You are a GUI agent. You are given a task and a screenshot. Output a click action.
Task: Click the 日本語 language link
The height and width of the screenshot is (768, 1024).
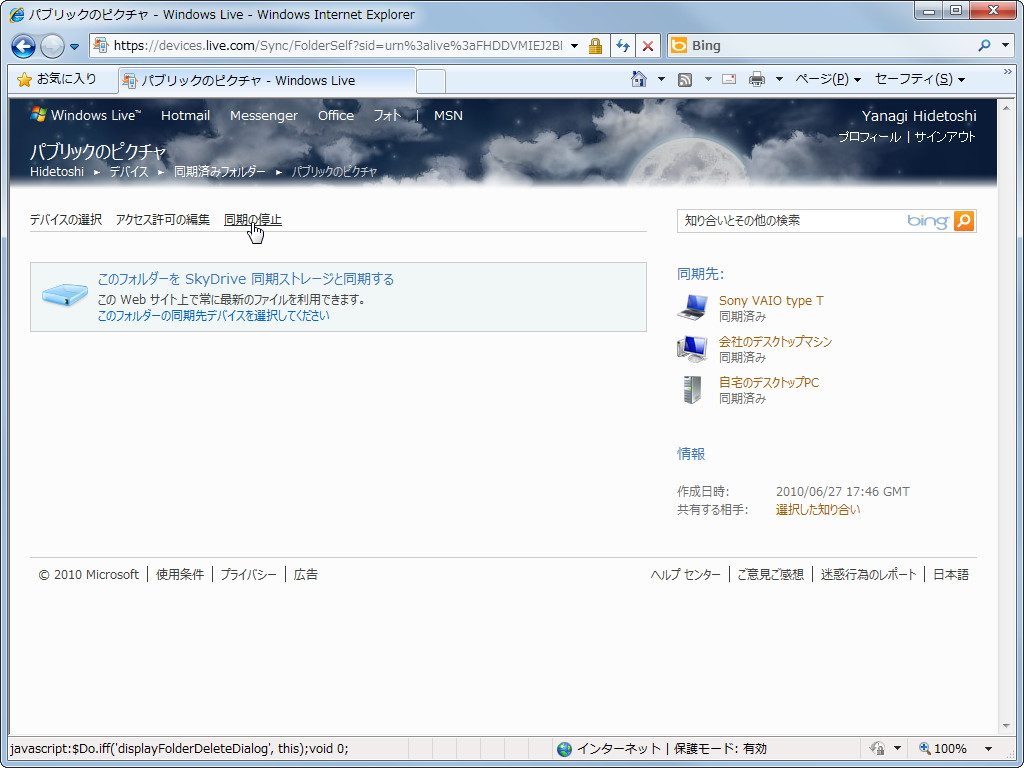[x=951, y=575]
